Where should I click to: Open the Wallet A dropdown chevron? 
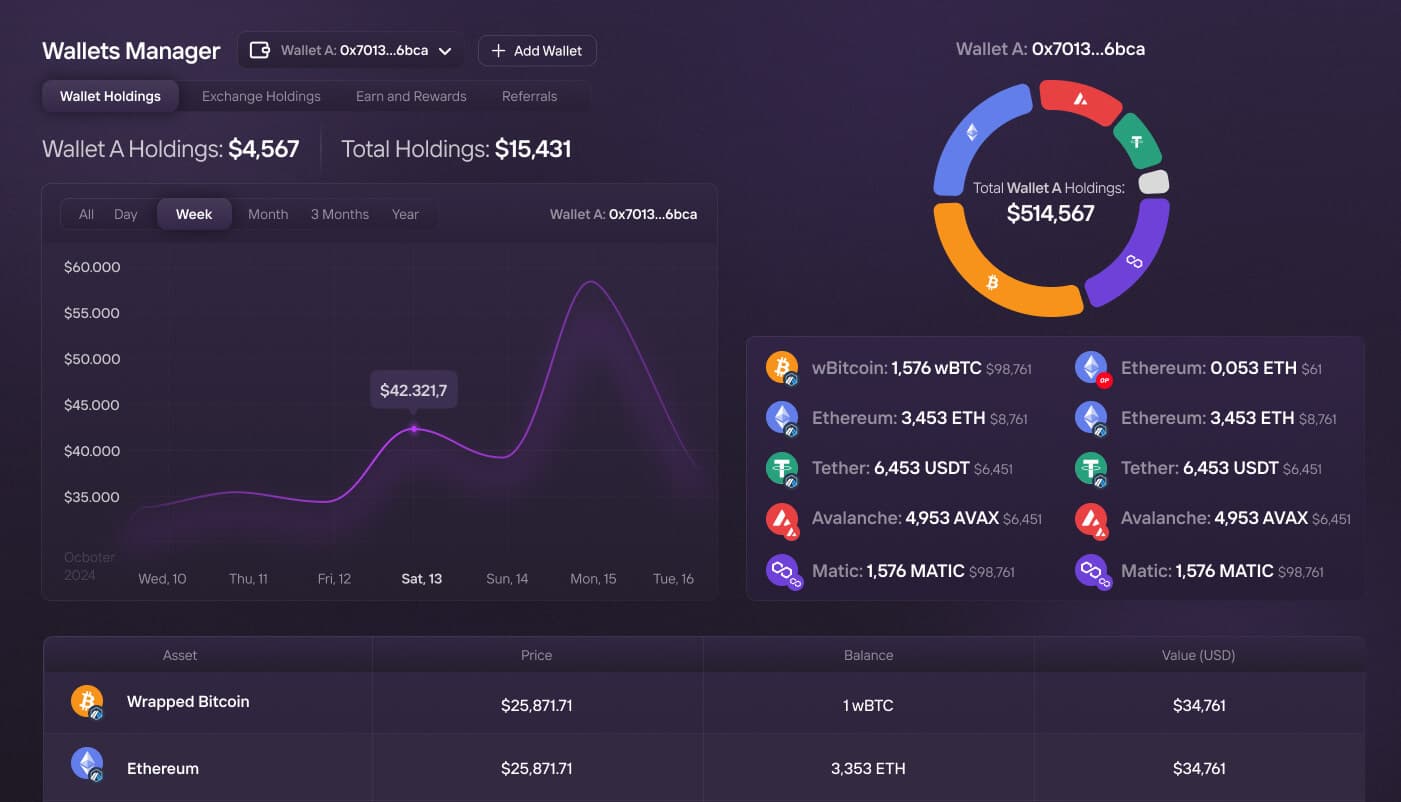[445, 51]
